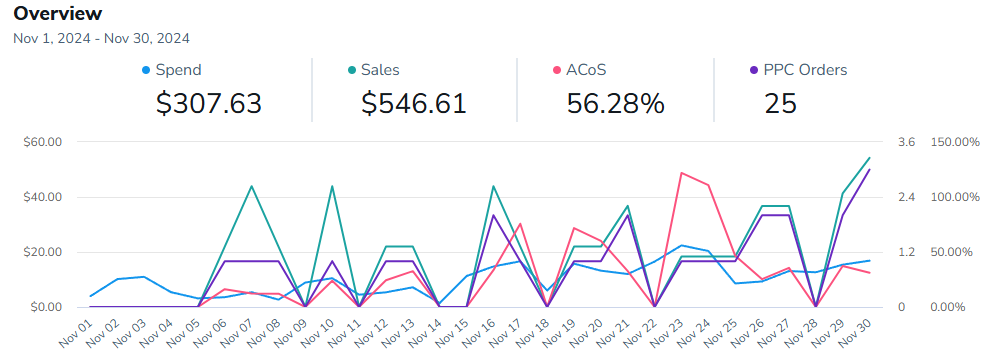The image size is (990, 360).
Task: Click the Sales metric label
Action: [x=380, y=70]
